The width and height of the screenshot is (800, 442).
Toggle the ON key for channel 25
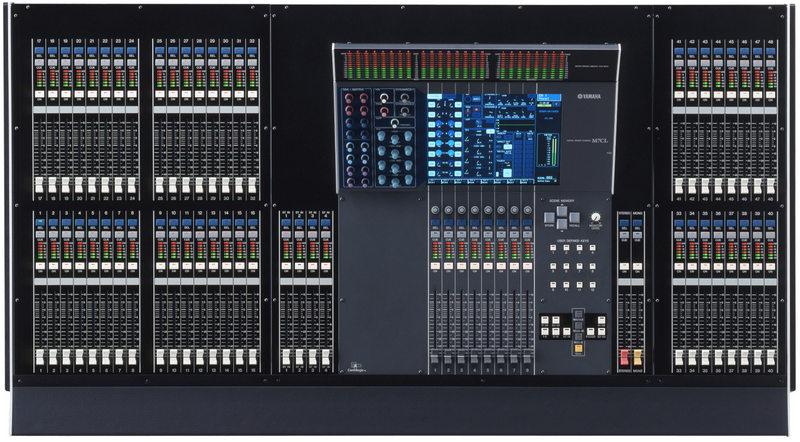coord(159,94)
